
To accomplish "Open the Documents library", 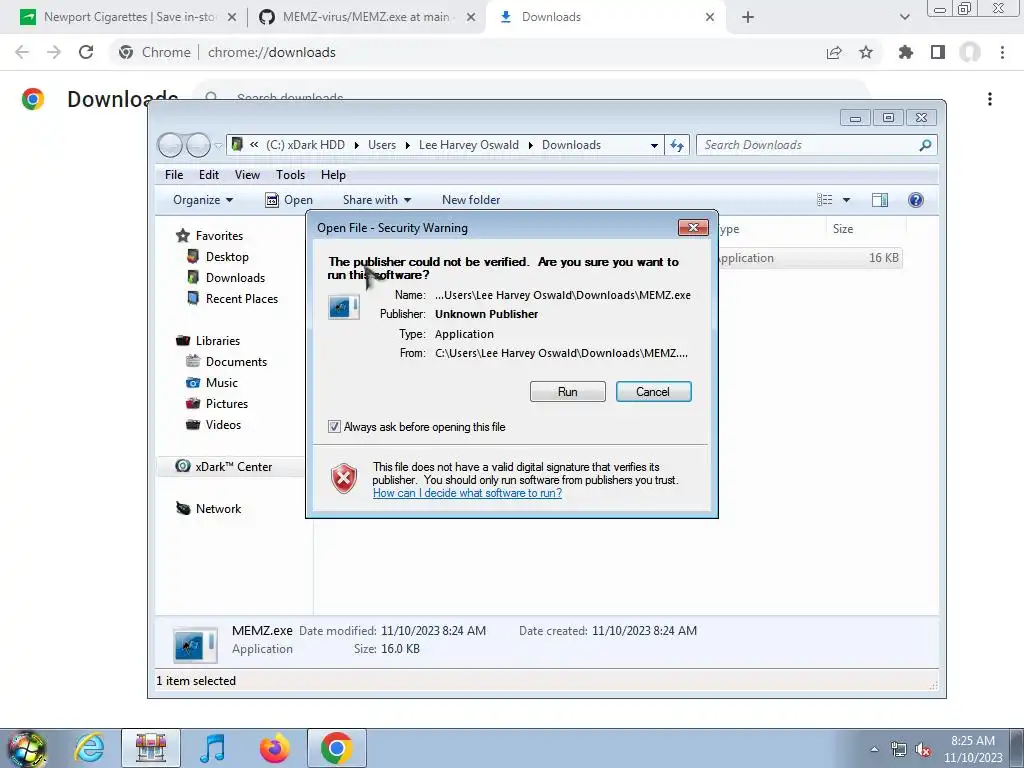I will [236, 362].
